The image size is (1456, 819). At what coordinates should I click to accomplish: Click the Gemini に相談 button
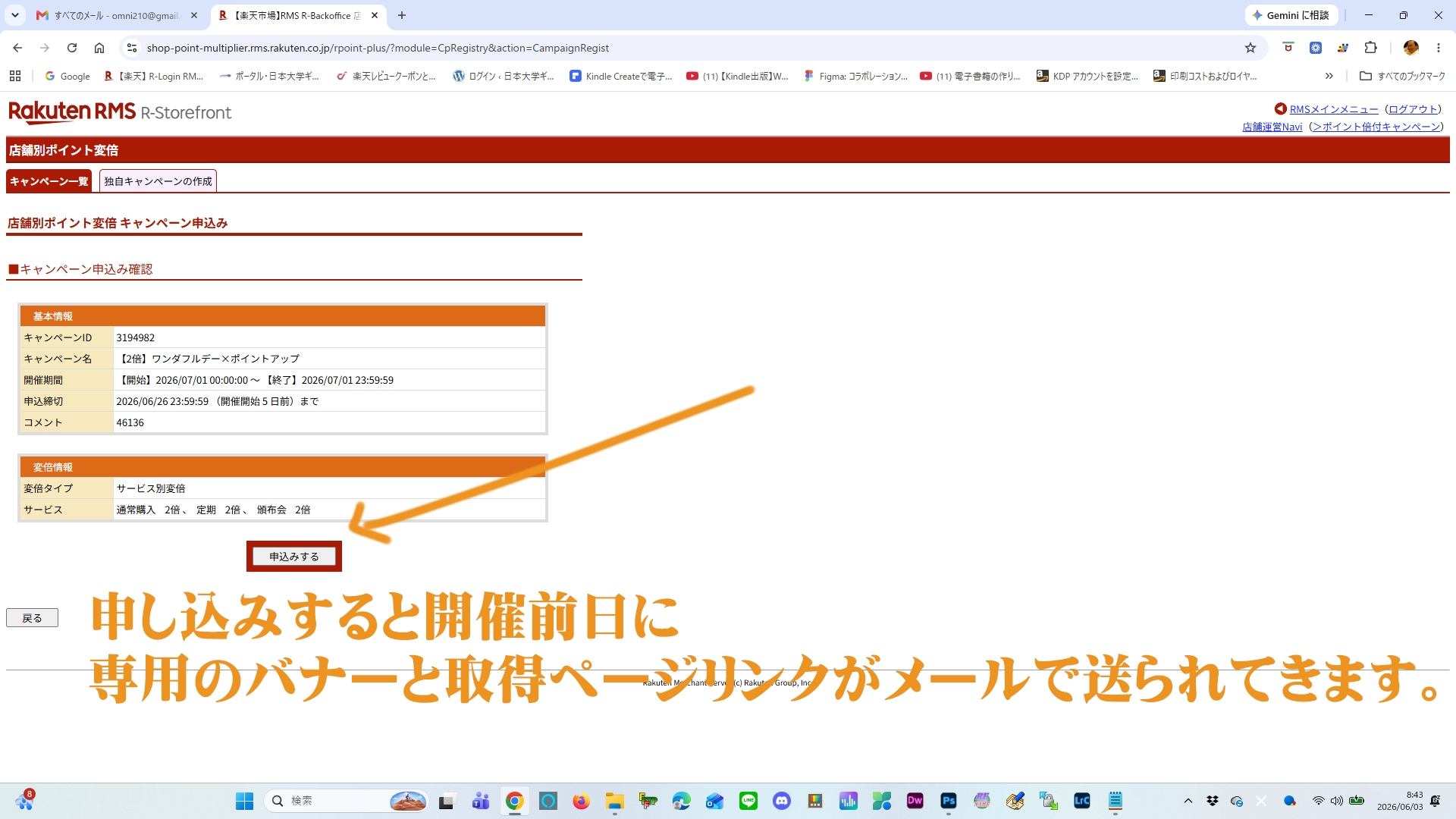click(1291, 15)
